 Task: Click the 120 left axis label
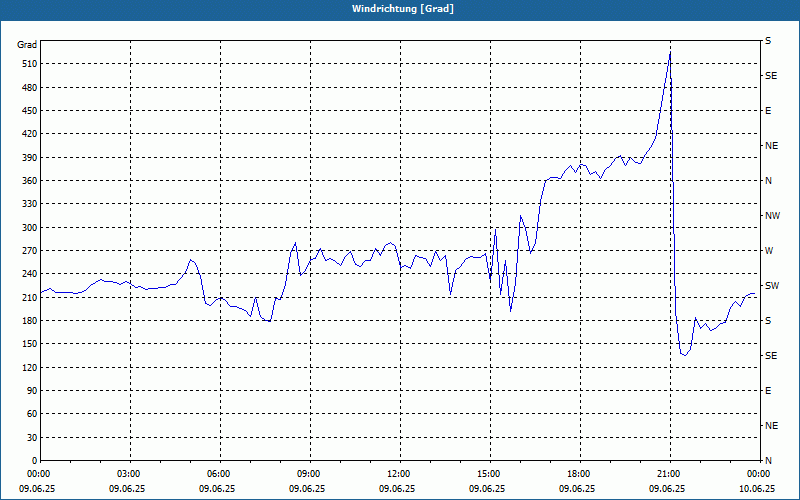(x=30, y=367)
